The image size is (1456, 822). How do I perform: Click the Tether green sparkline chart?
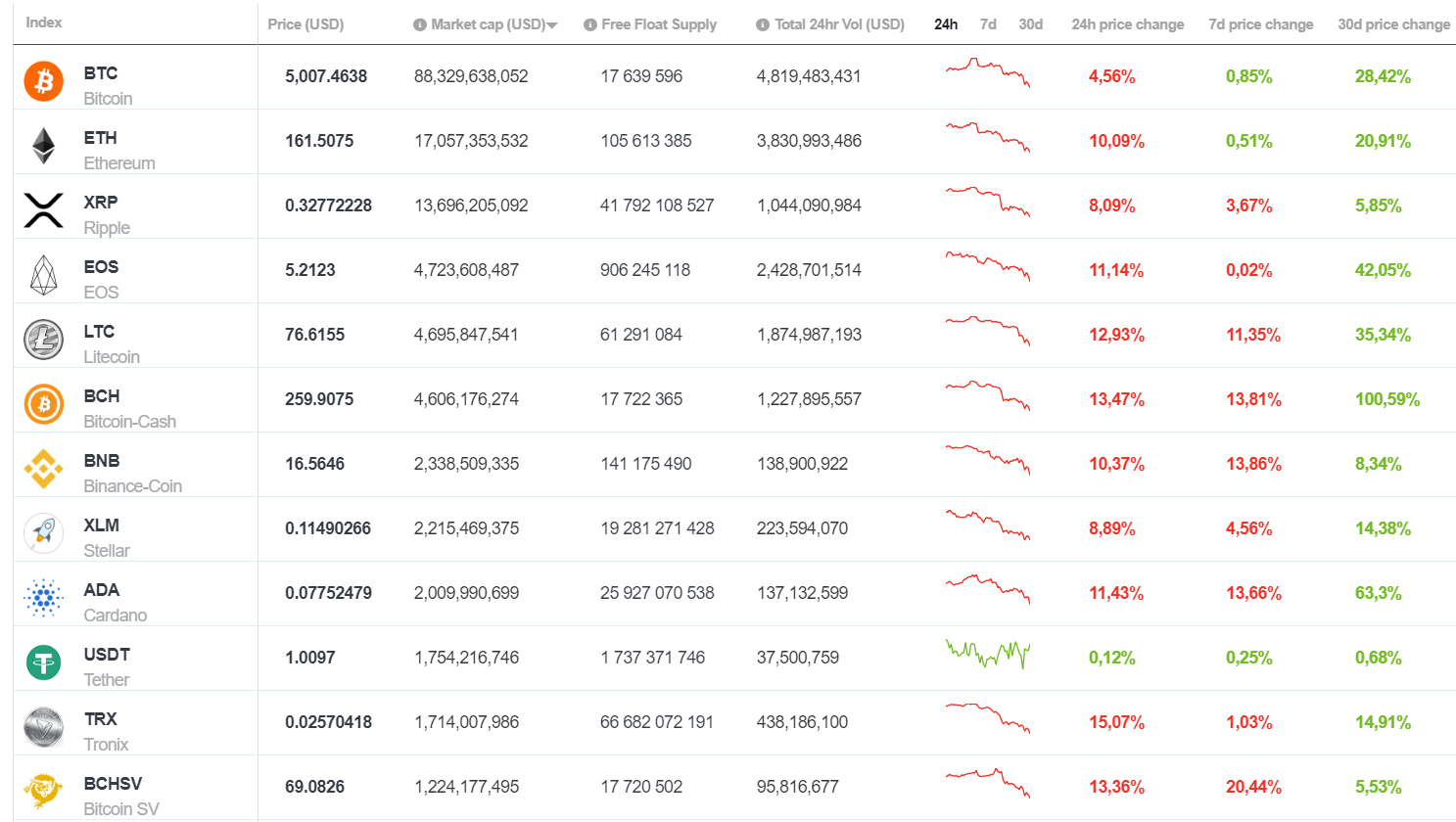click(x=988, y=654)
